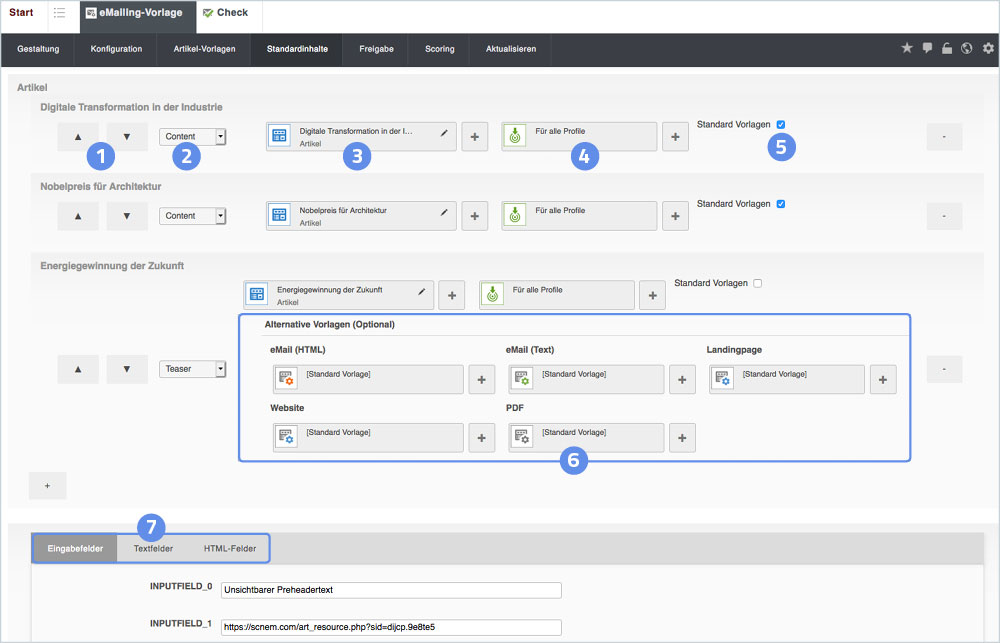Viewport: 1000px width, 643px height.
Task: Click the globe icon in top toolbar
Action: pyautogui.click(x=967, y=48)
